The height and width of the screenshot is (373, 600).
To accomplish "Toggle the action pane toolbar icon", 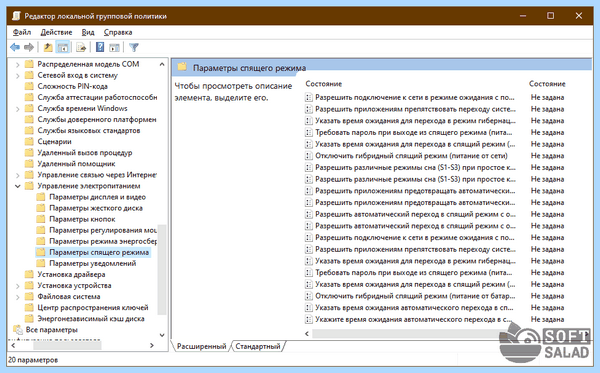I will point(114,47).
